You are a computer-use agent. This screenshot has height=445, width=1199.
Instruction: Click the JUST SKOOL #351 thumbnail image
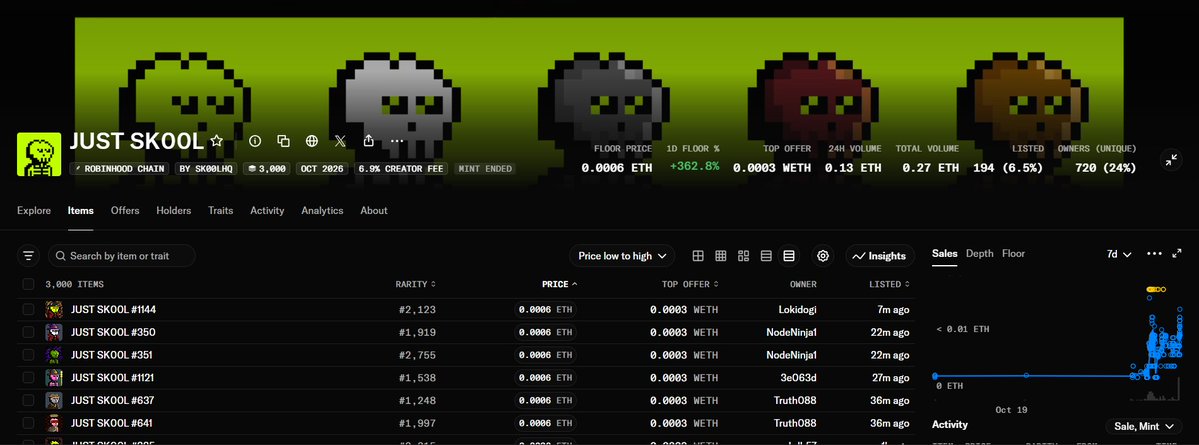[x=54, y=355]
